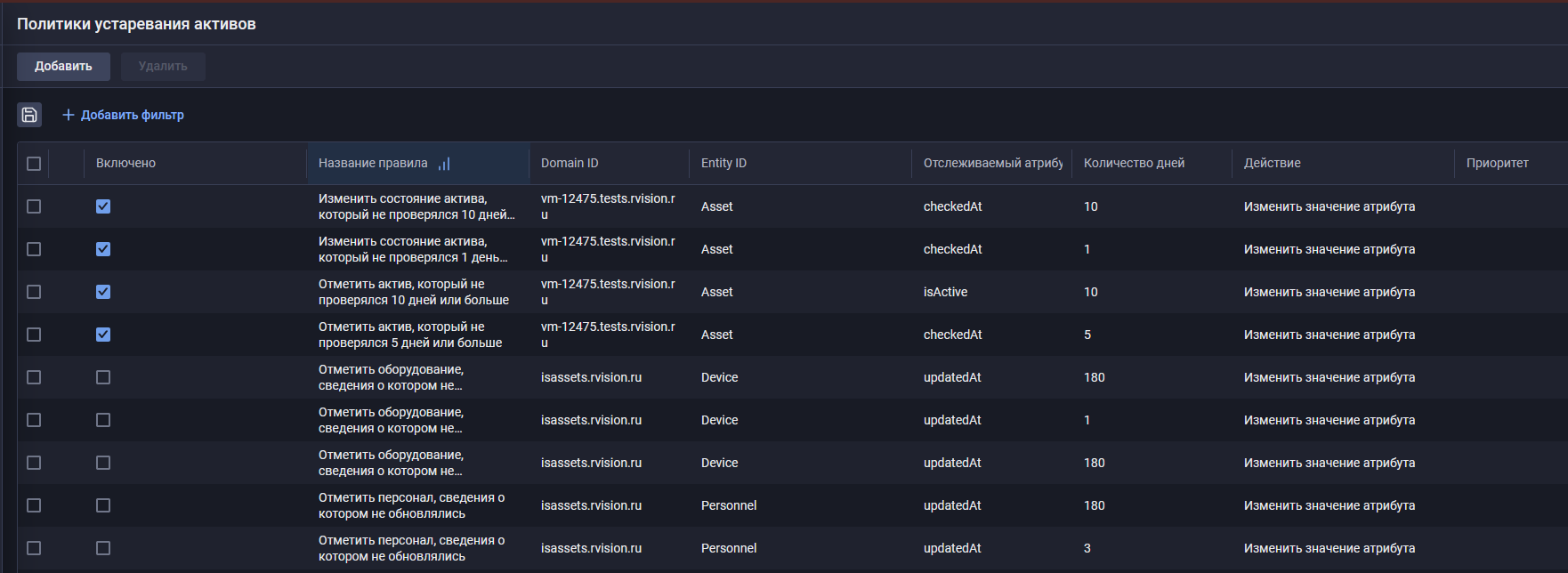Click the isActive attribute cell
This screenshot has height=573, width=1568.
click(x=945, y=292)
